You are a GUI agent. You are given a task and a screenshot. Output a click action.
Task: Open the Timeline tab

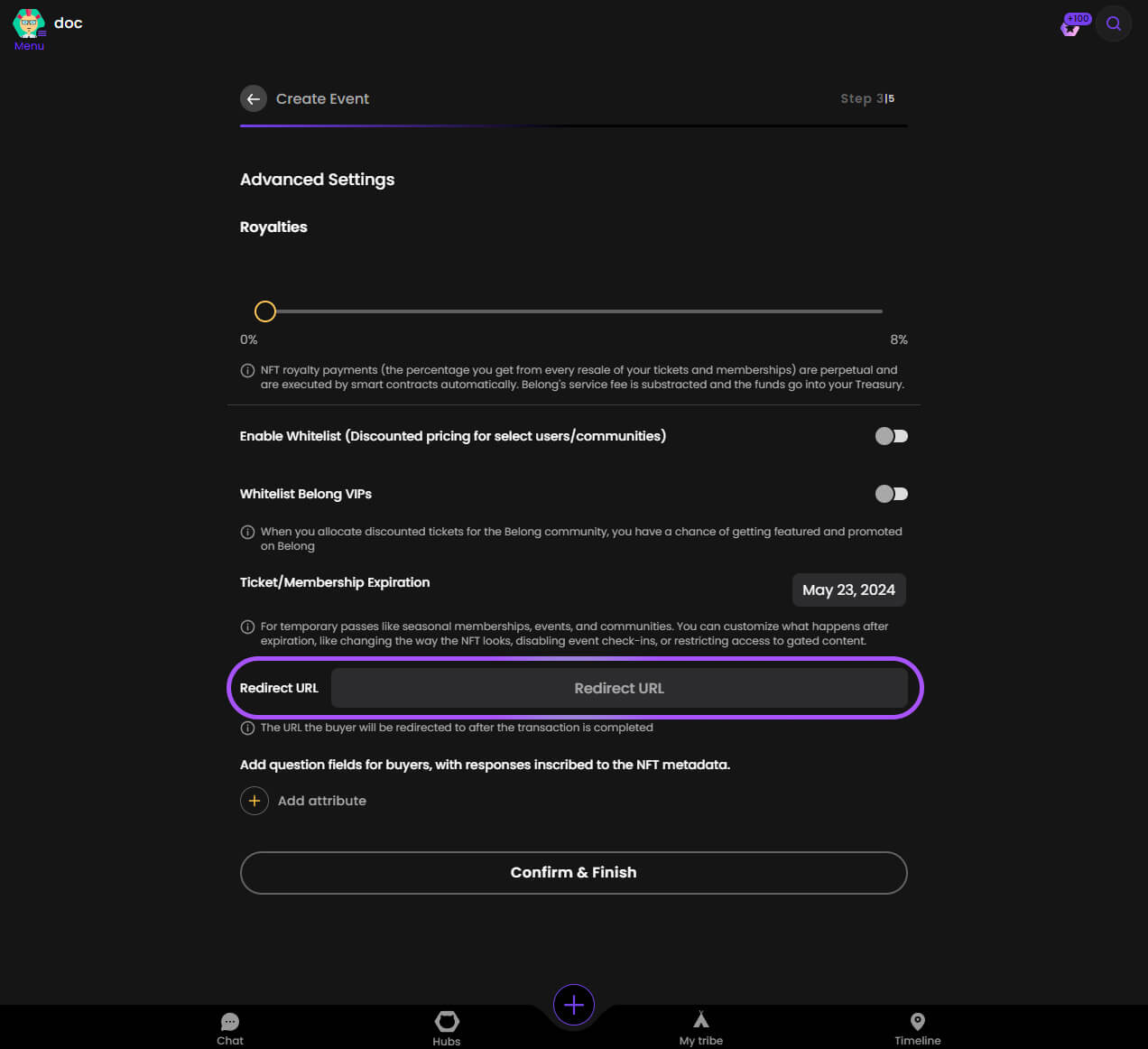[918, 1028]
